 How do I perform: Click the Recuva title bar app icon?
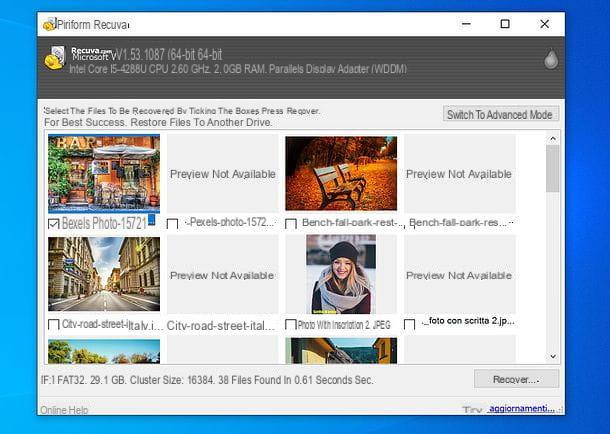tap(49, 24)
